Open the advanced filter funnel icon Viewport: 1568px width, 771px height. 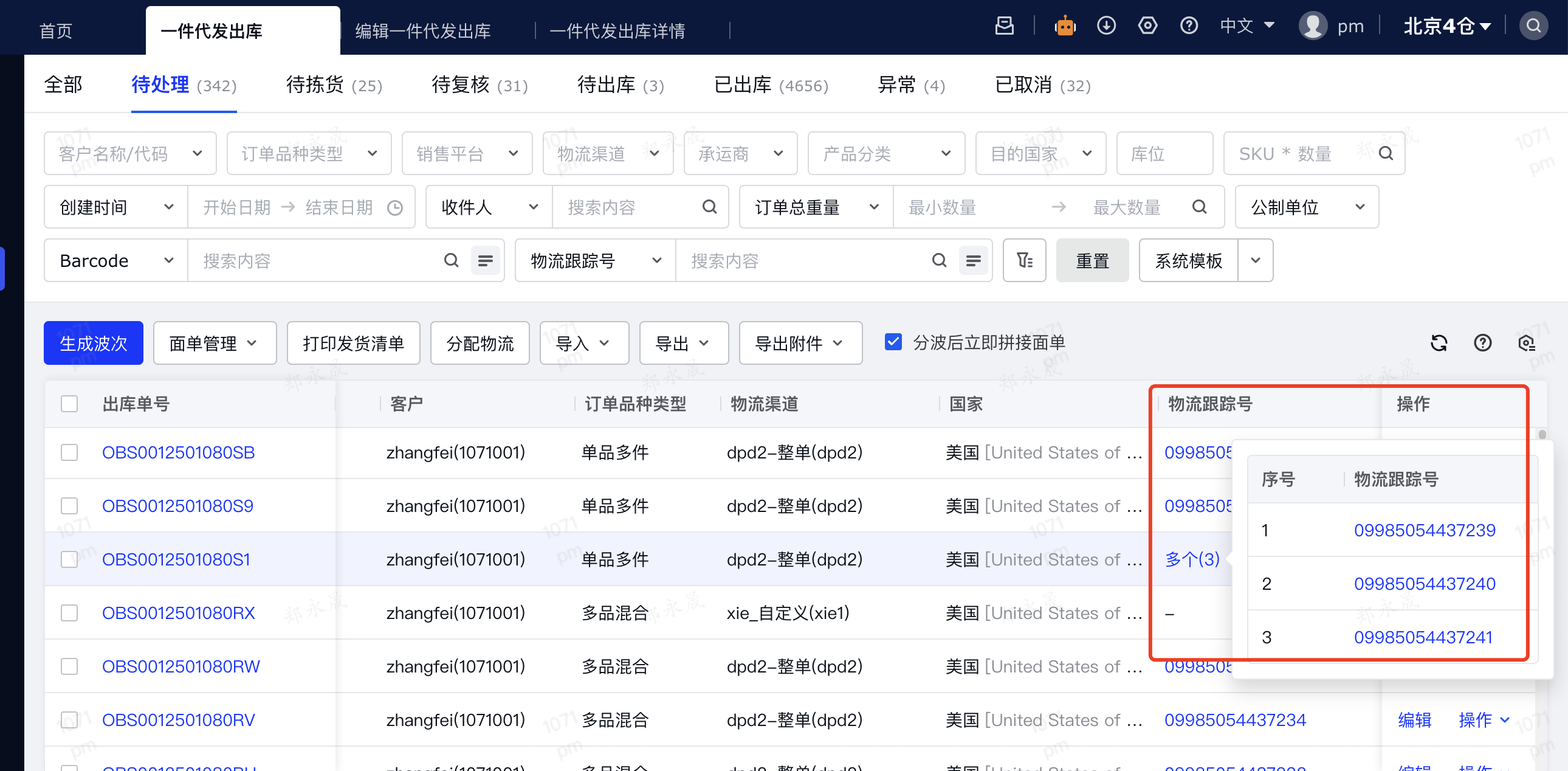click(1025, 261)
